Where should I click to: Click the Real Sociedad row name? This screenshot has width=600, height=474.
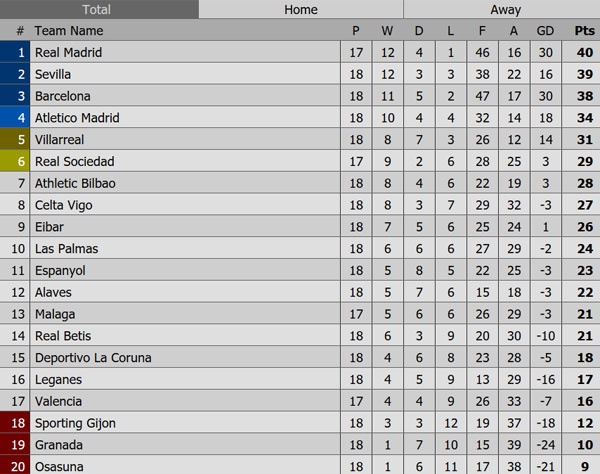click(x=74, y=162)
